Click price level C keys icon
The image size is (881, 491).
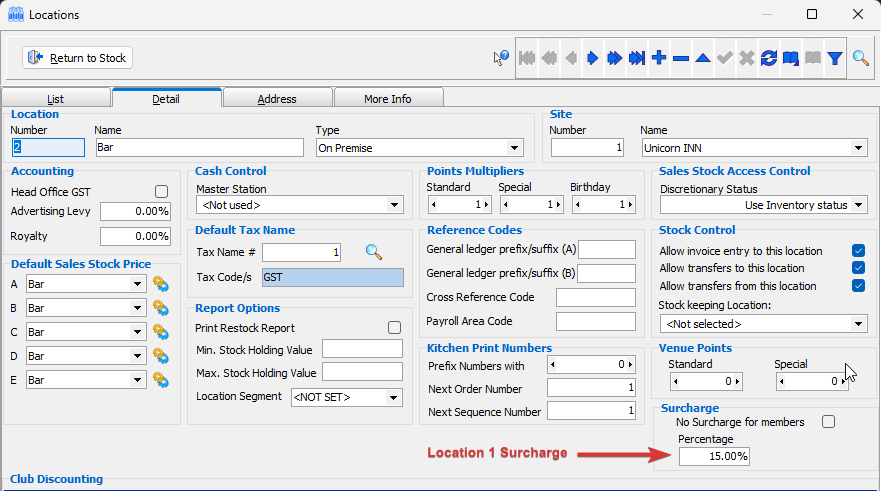pos(161,332)
